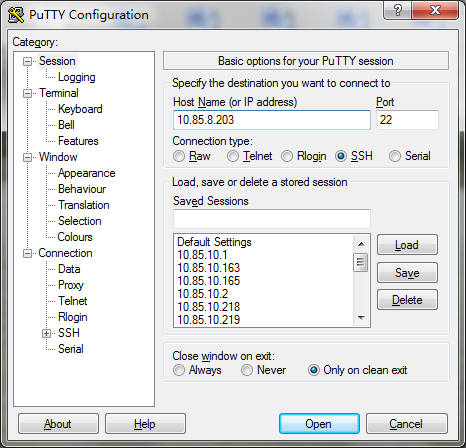Viewport: 466px width, 448px height.
Task: Collapse the Session tree node
Action: pyautogui.click(x=27, y=61)
